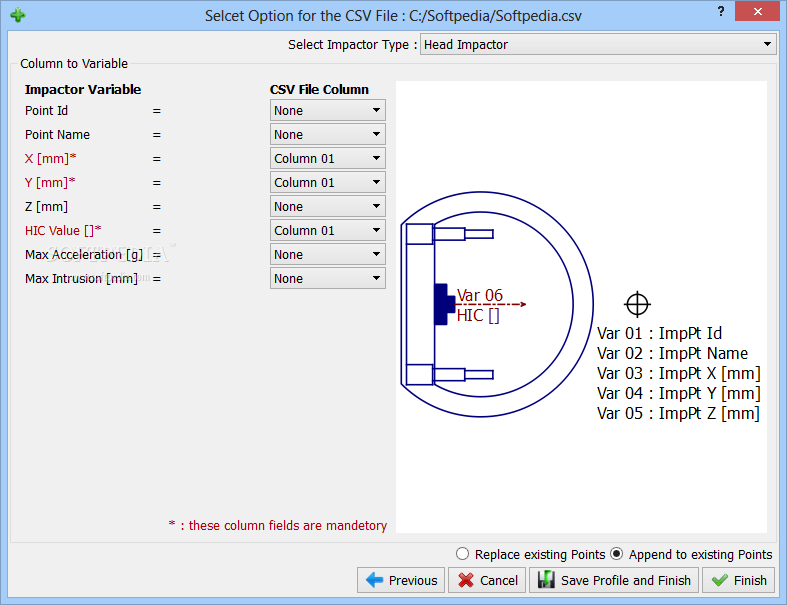Click the green plus app icon in title bar

(x=18, y=15)
